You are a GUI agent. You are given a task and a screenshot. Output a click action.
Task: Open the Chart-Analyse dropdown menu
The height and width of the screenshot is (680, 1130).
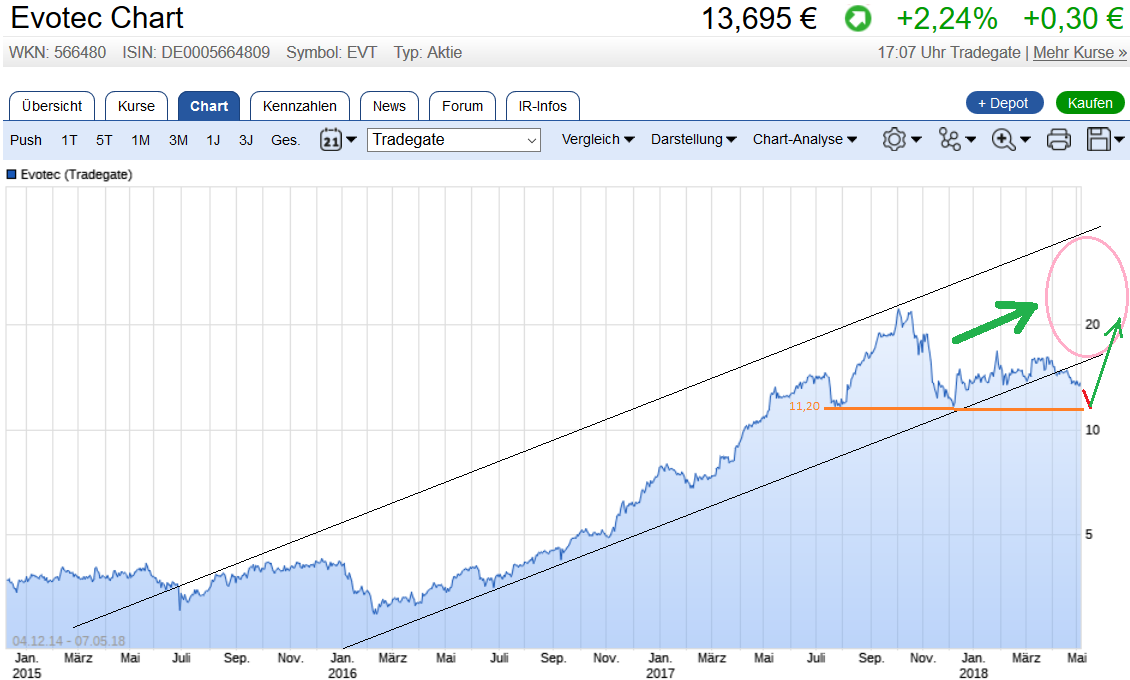(x=805, y=140)
